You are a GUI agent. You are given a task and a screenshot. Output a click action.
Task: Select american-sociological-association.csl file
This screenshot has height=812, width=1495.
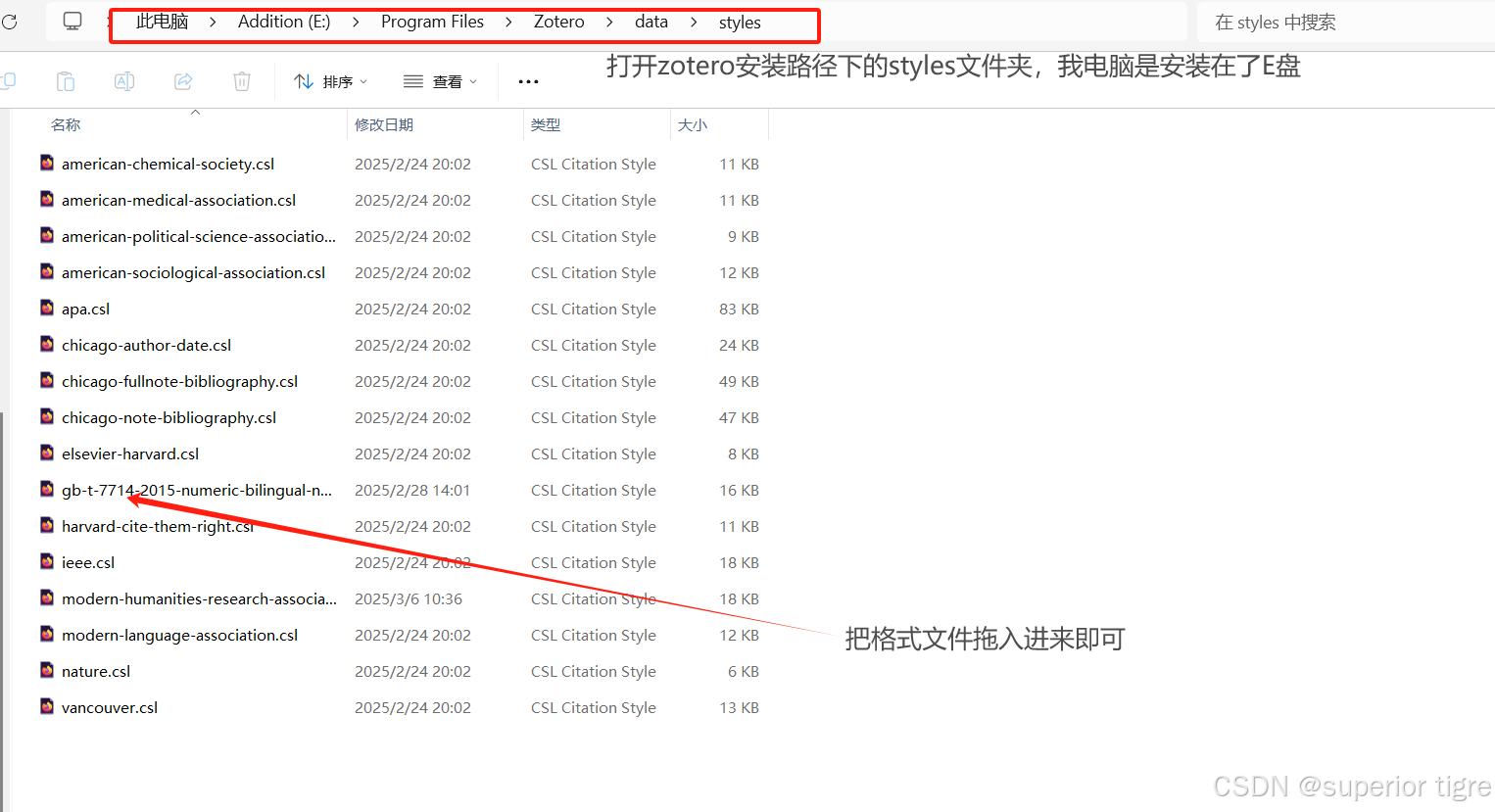pos(193,273)
